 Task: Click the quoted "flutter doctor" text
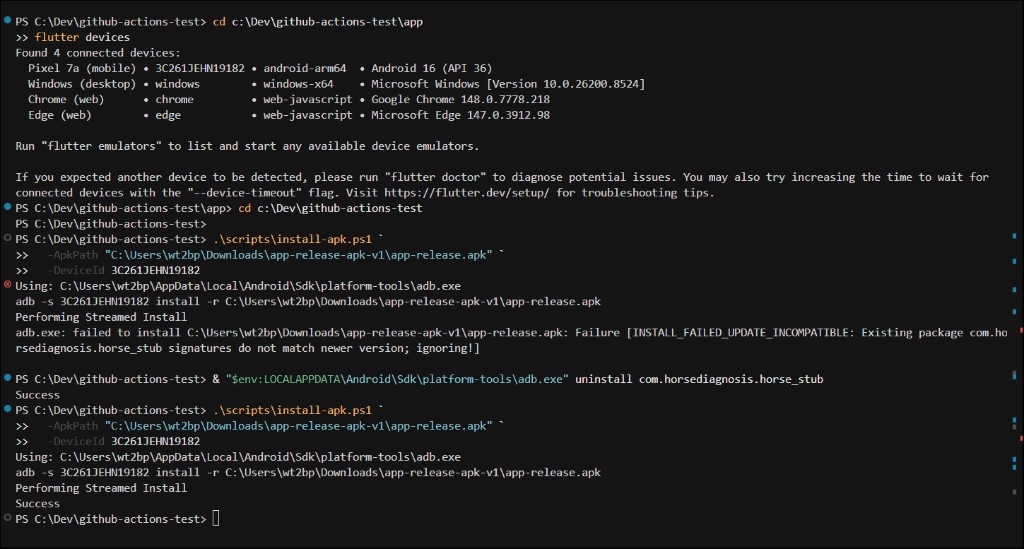click(x=435, y=177)
